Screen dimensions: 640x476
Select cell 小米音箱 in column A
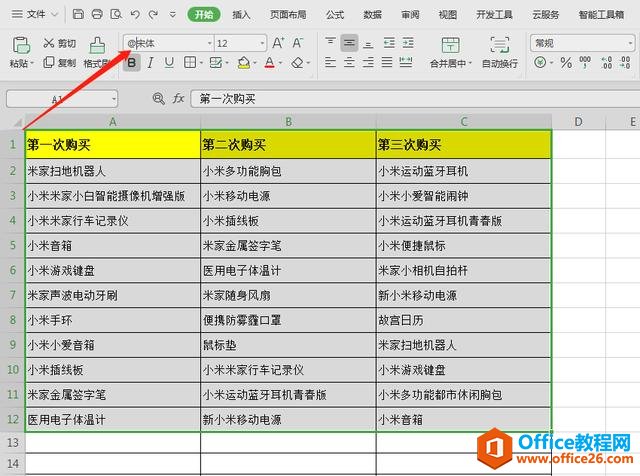point(113,246)
